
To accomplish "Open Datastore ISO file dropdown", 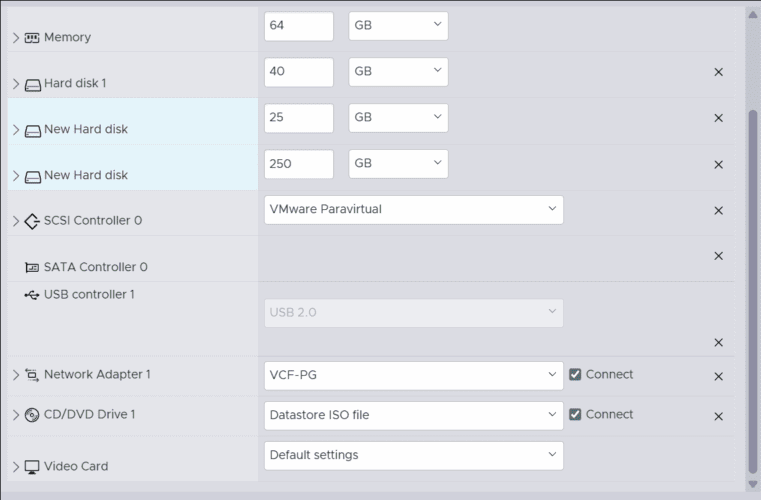I will click(413, 415).
